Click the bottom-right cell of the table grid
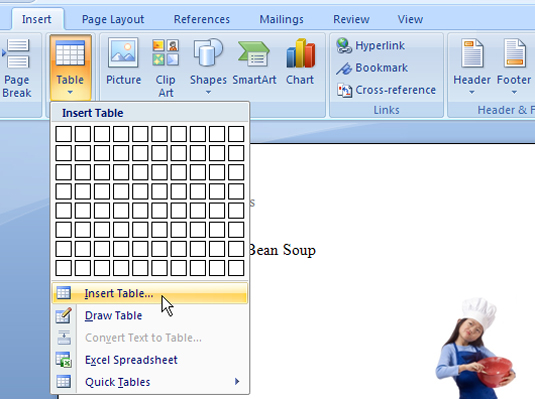The image size is (535, 399). pyautogui.click(x=236, y=268)
